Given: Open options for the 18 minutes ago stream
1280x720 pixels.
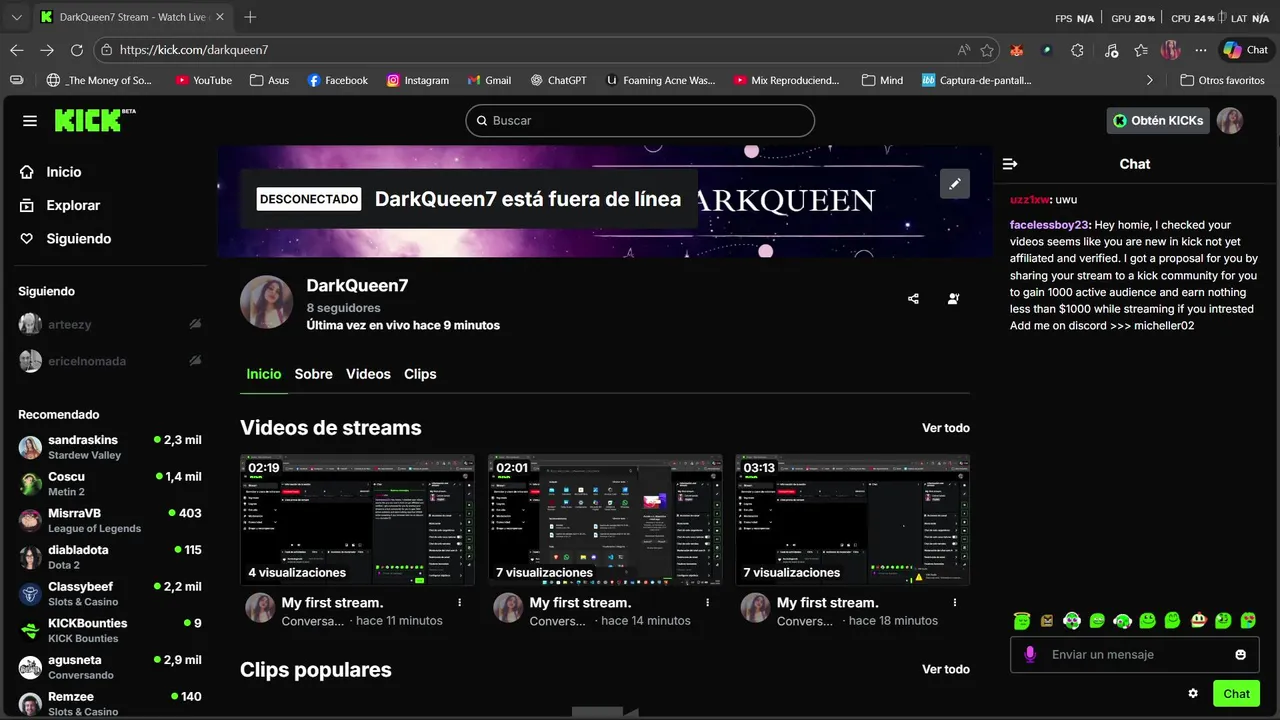Looking at the screenshot, I should [955, 603].
